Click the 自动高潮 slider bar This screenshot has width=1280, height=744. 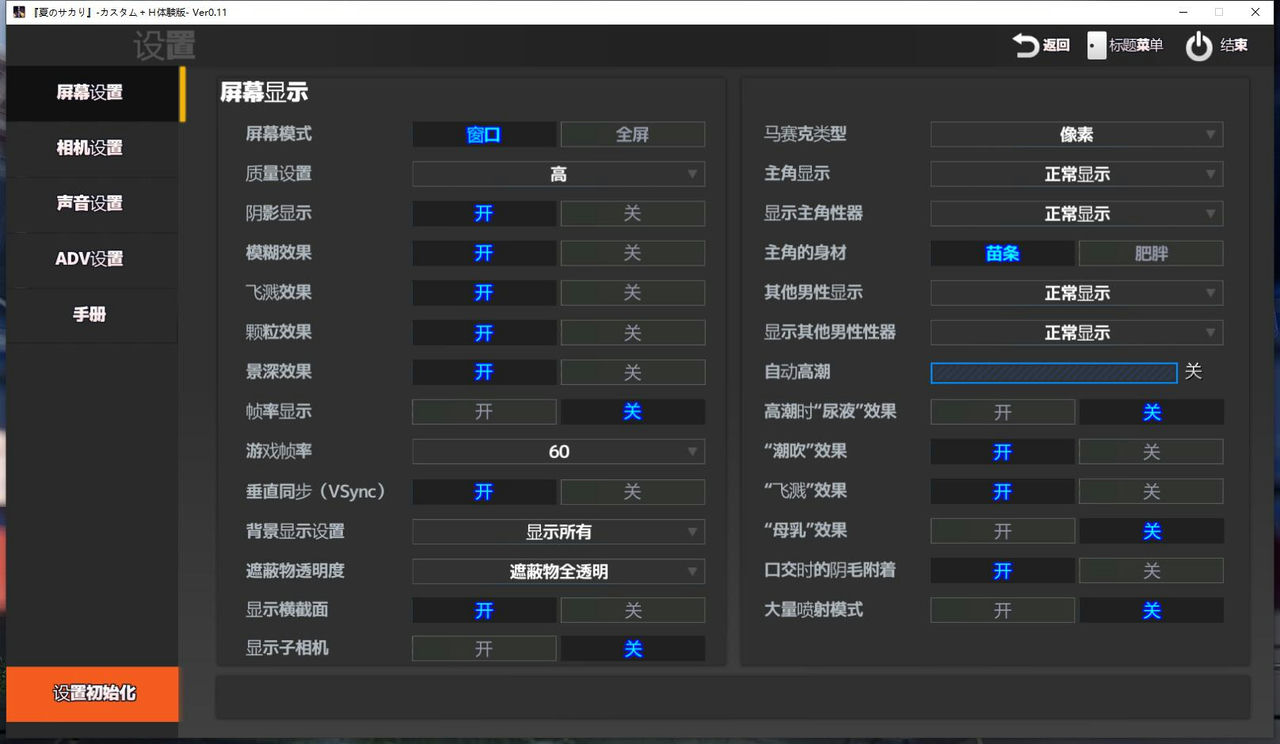pyautogui.click(x=1053, y=372)
